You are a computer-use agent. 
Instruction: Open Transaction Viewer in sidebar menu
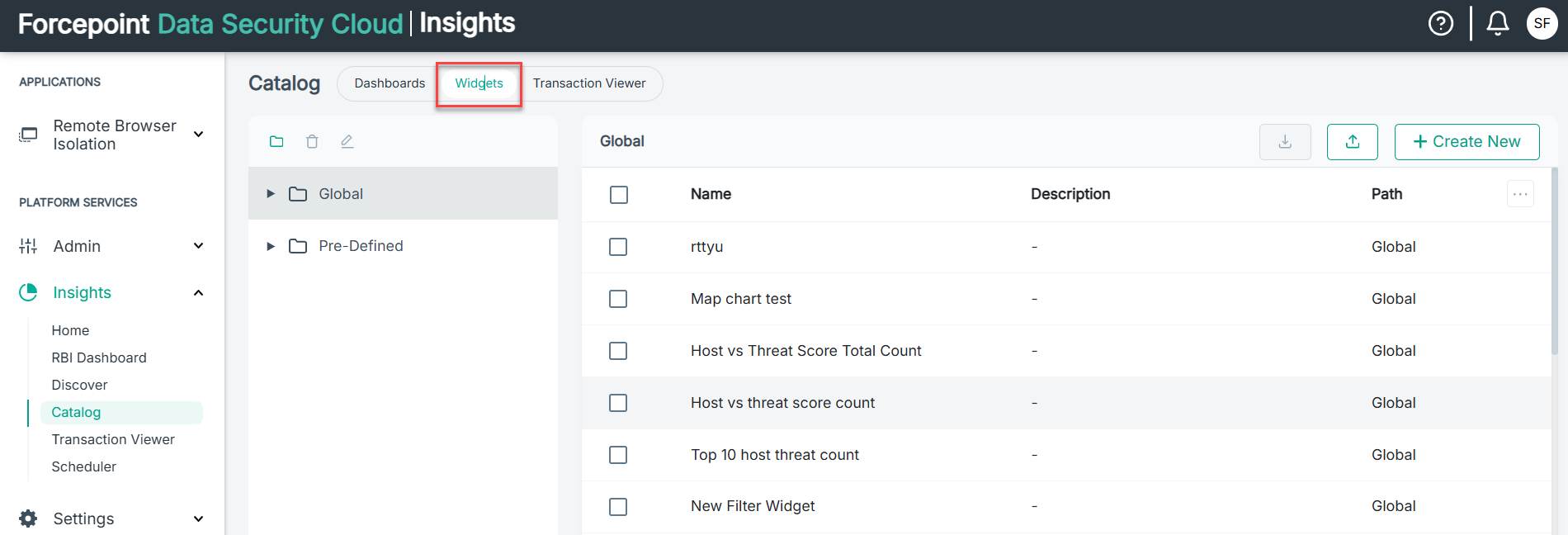(x=113, y=439)
